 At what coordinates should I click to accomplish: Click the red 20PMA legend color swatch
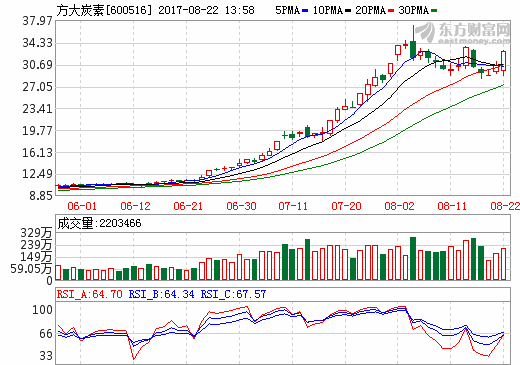pos(391,11)
